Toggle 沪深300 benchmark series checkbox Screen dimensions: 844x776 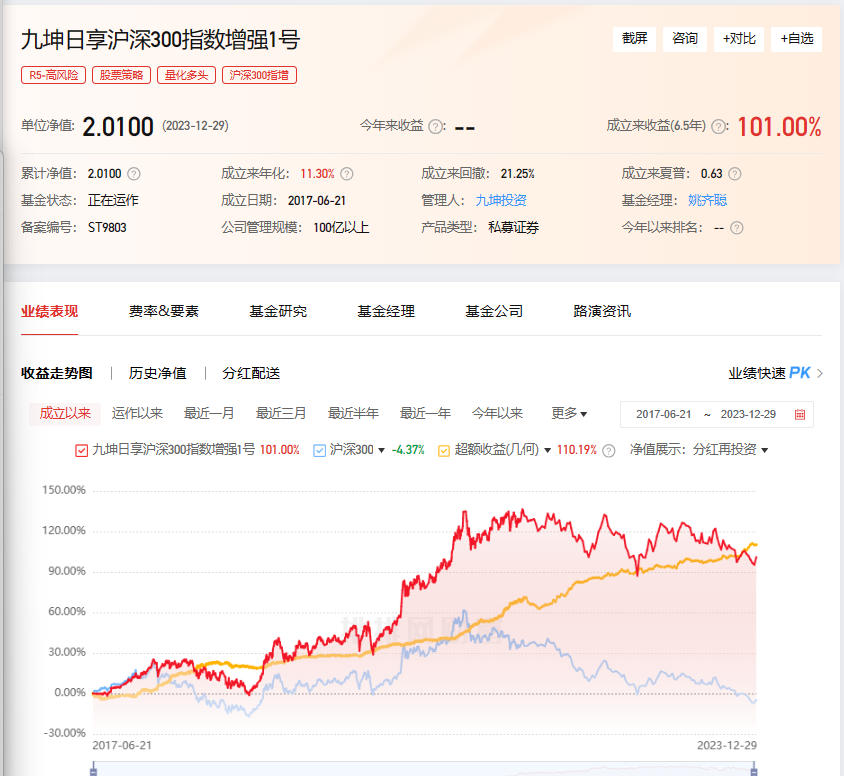(320, 450)
